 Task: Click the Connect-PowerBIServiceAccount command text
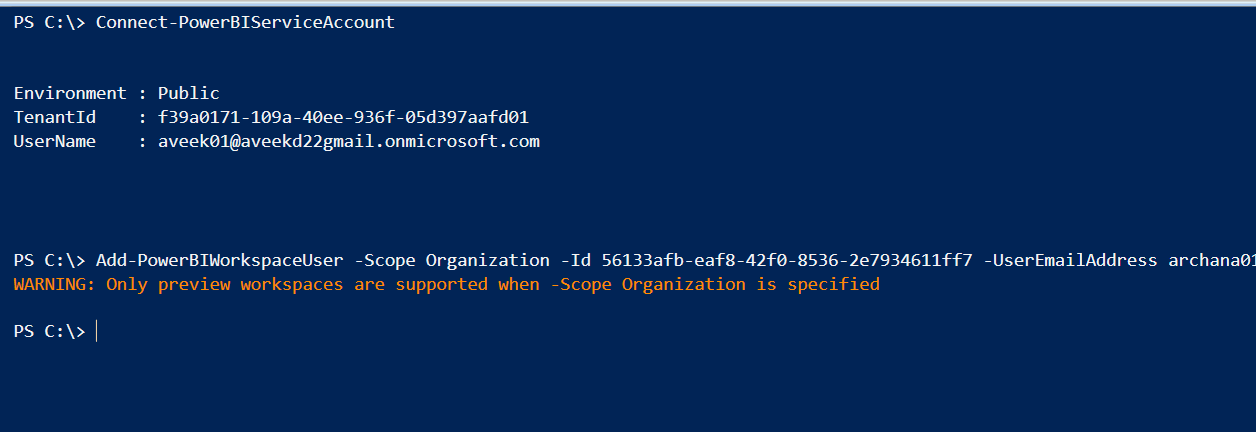(x=245, y=22)
